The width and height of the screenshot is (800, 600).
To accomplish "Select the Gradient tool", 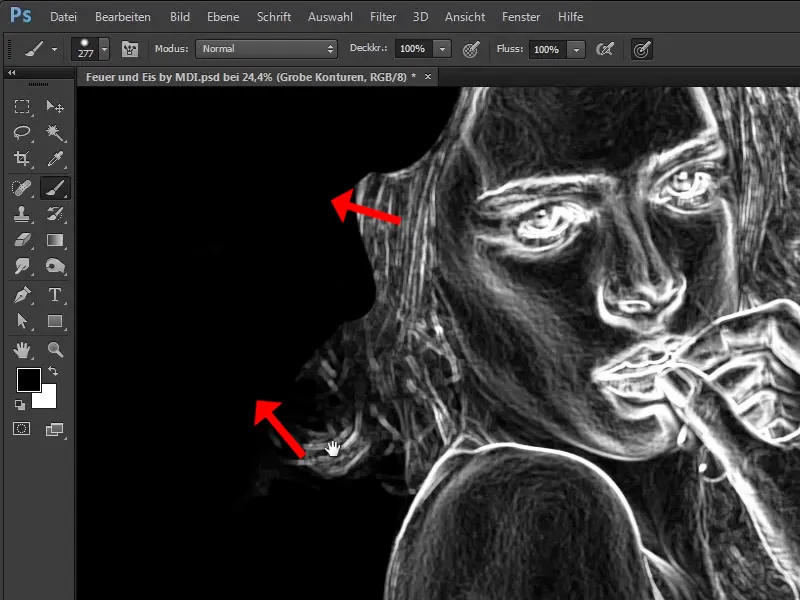I will 55,240.
